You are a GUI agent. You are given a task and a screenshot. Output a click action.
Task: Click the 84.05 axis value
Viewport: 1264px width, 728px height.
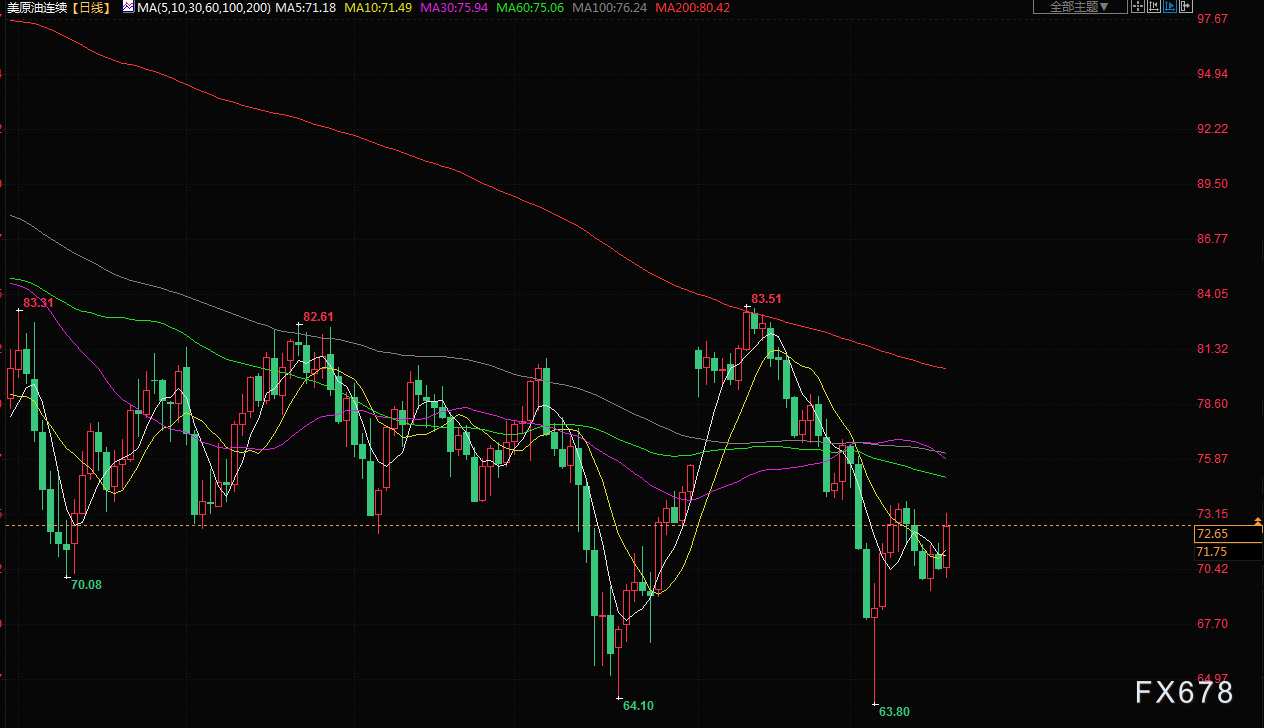(x=1212, y=294)
